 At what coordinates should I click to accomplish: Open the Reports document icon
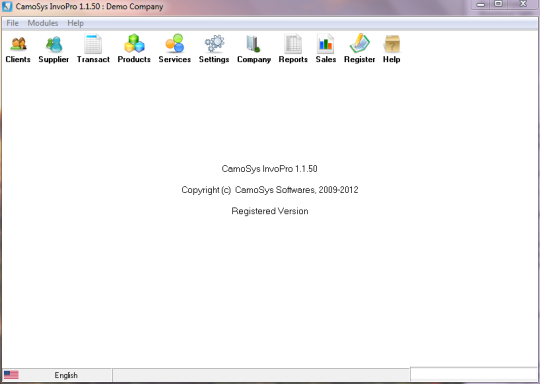293,43
